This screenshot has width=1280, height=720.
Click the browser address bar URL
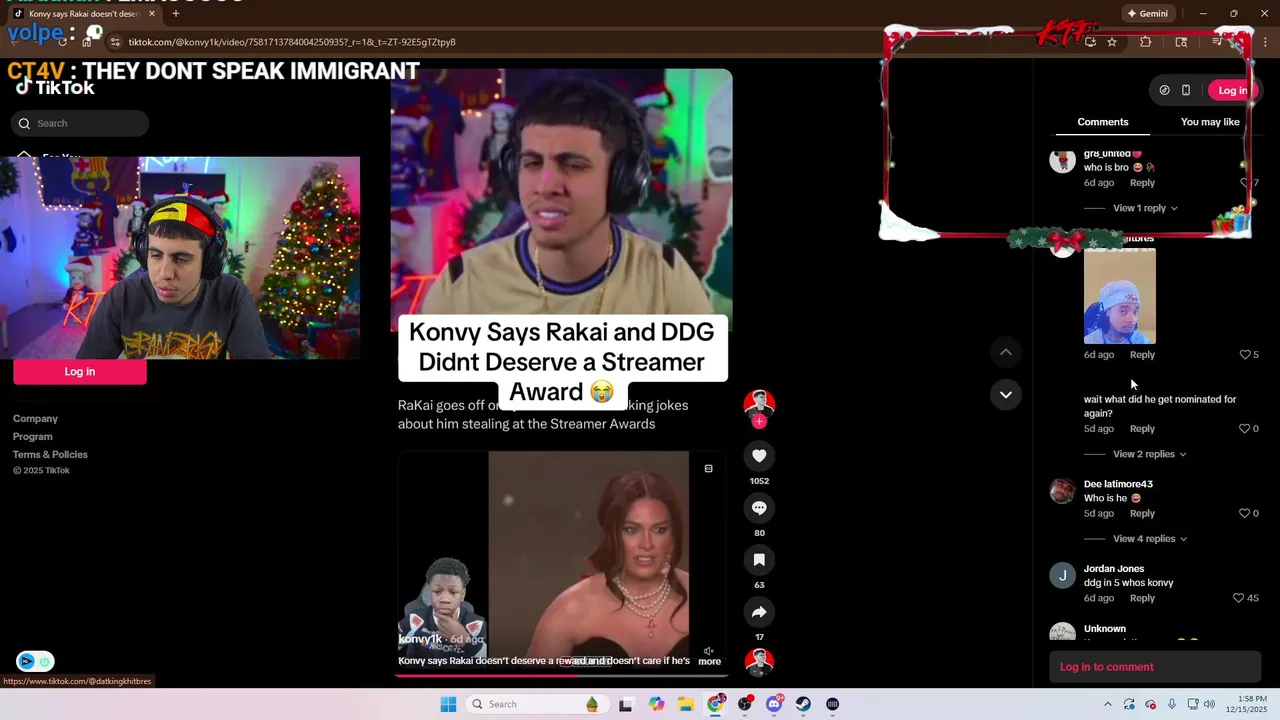click(x=292, y=42)
